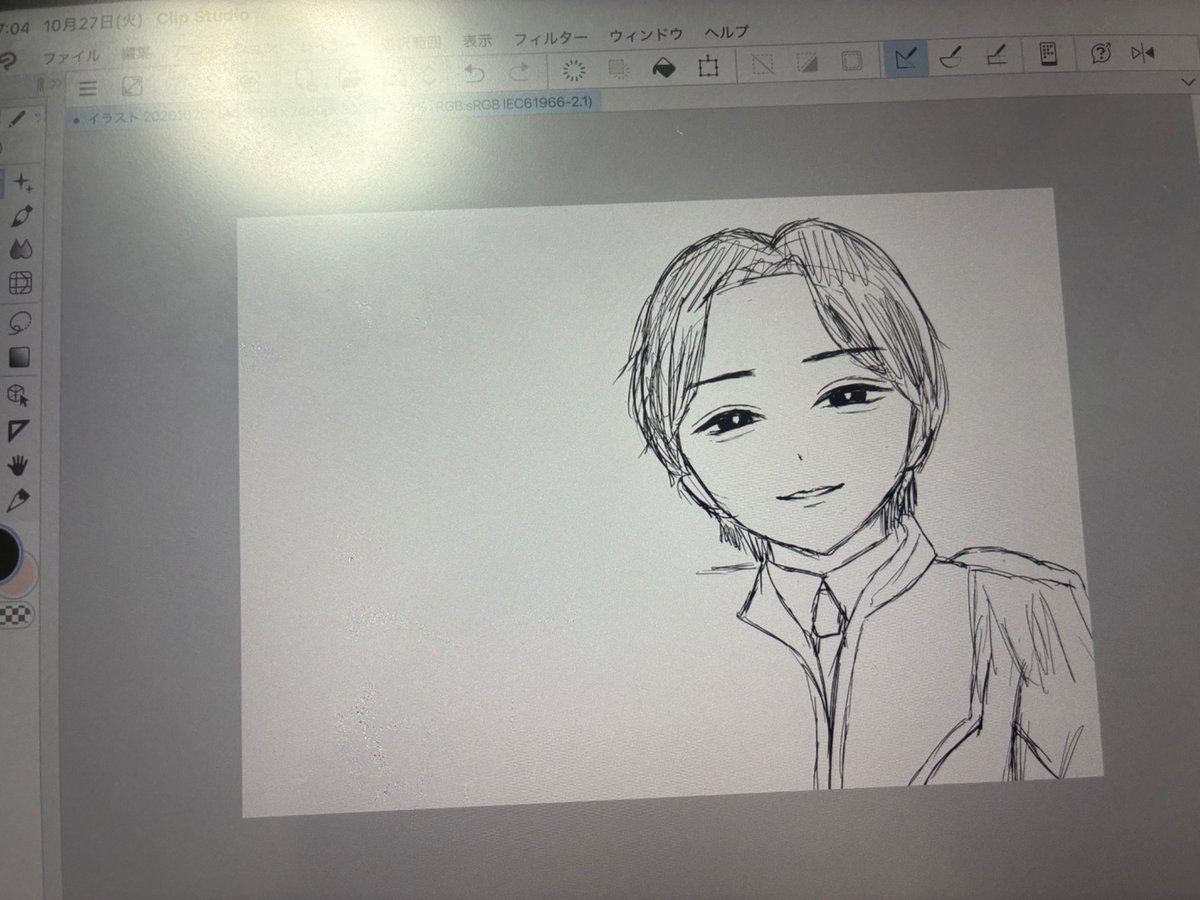Viewport: 1200px width, 900px height.
Task: Open the ファイル menu
Action: click(70, 57)
